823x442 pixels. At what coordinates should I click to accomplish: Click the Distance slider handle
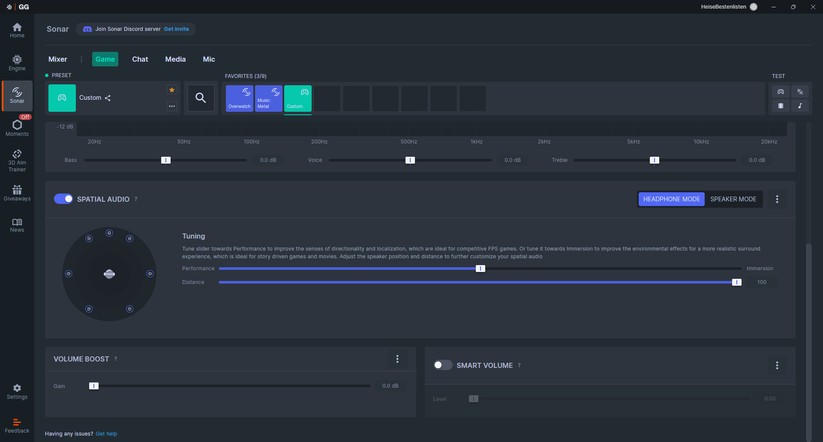click(x=737, y=282)
